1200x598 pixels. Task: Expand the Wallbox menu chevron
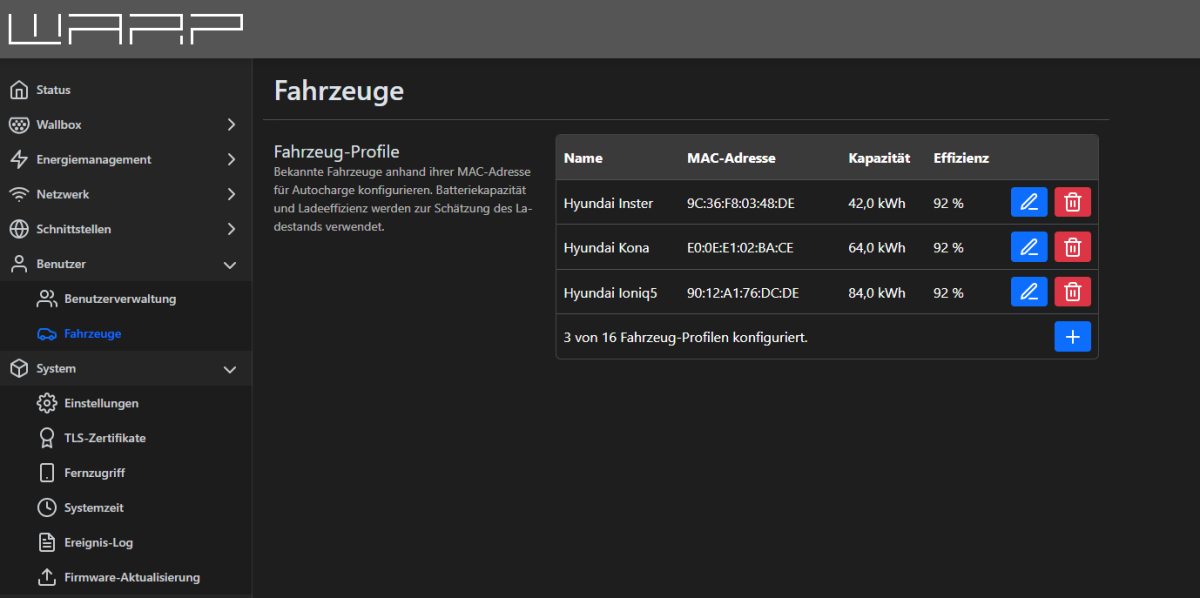pyautogui.click(x=231, y=125)
